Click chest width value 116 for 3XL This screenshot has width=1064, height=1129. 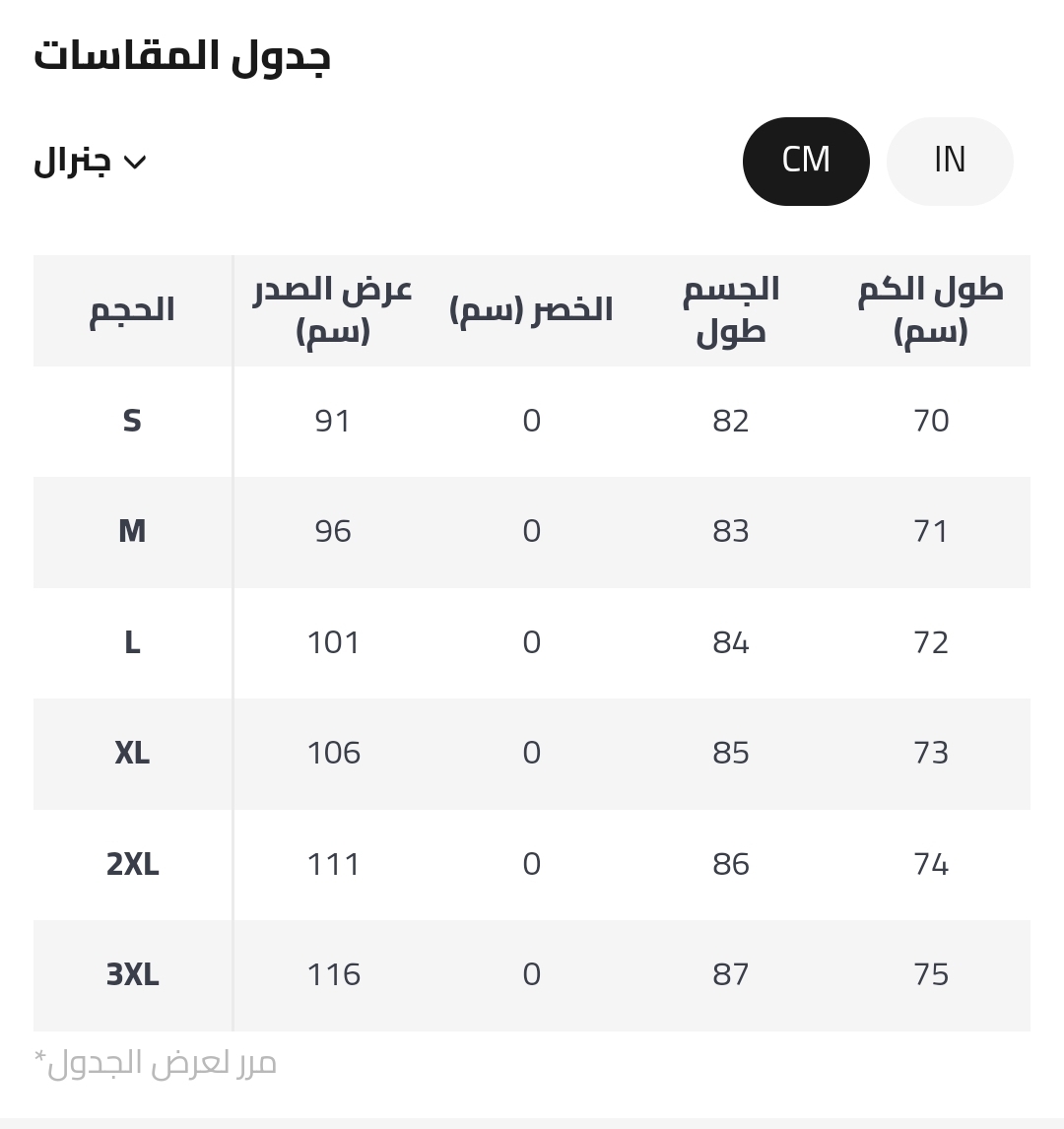(333, 975)
